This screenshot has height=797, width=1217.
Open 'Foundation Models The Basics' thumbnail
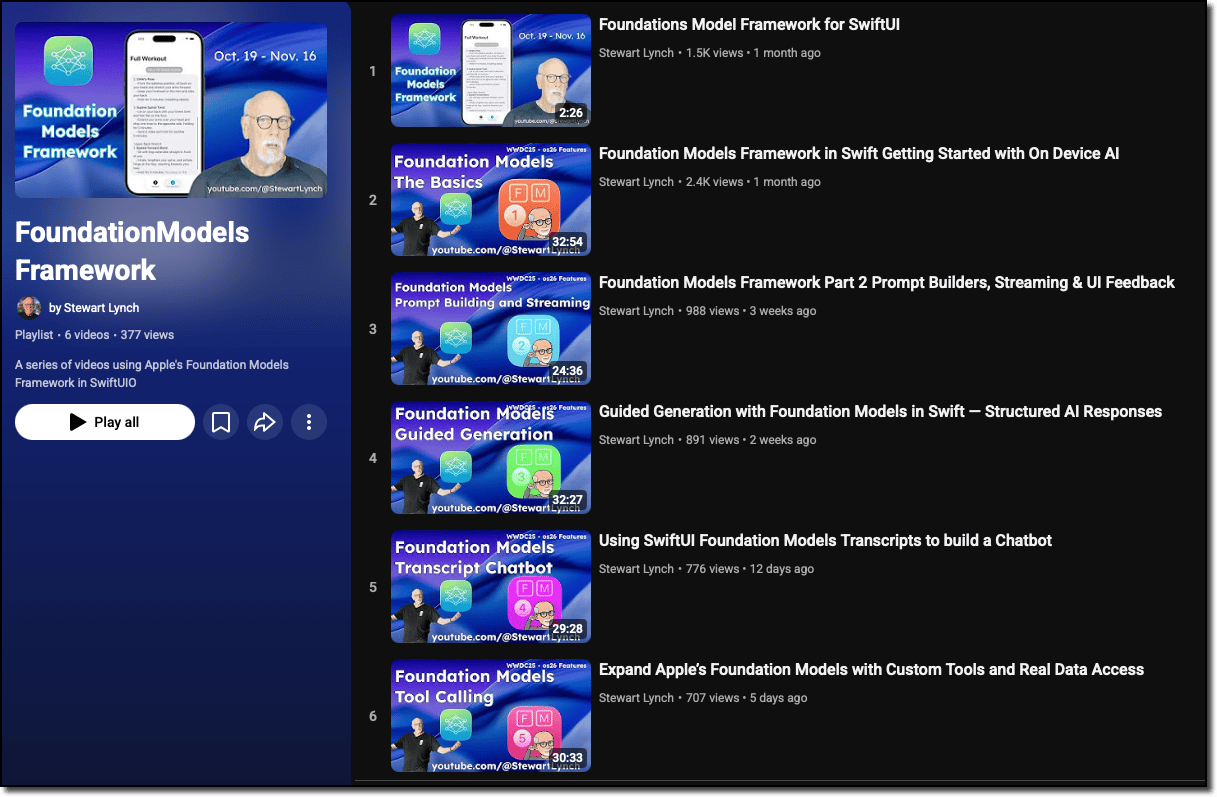tap(490, 200)
